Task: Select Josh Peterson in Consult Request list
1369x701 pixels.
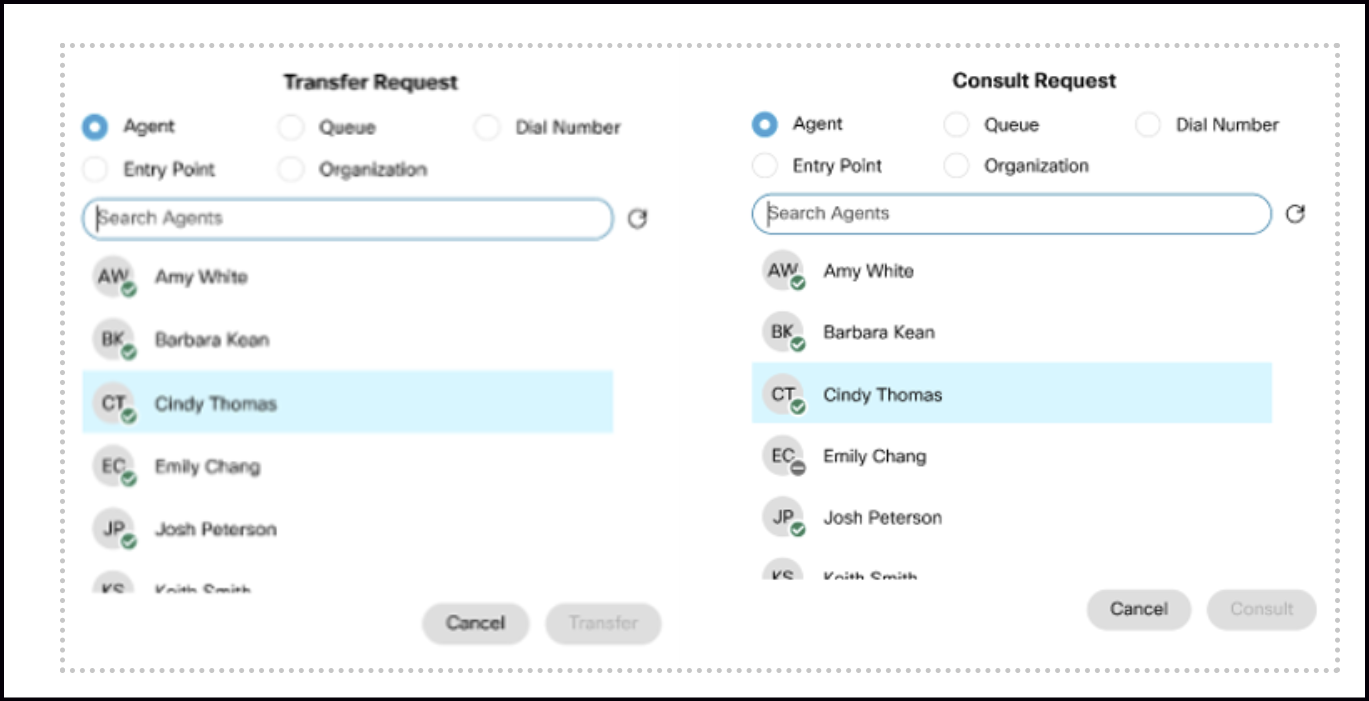Action: tap(882, 518)
